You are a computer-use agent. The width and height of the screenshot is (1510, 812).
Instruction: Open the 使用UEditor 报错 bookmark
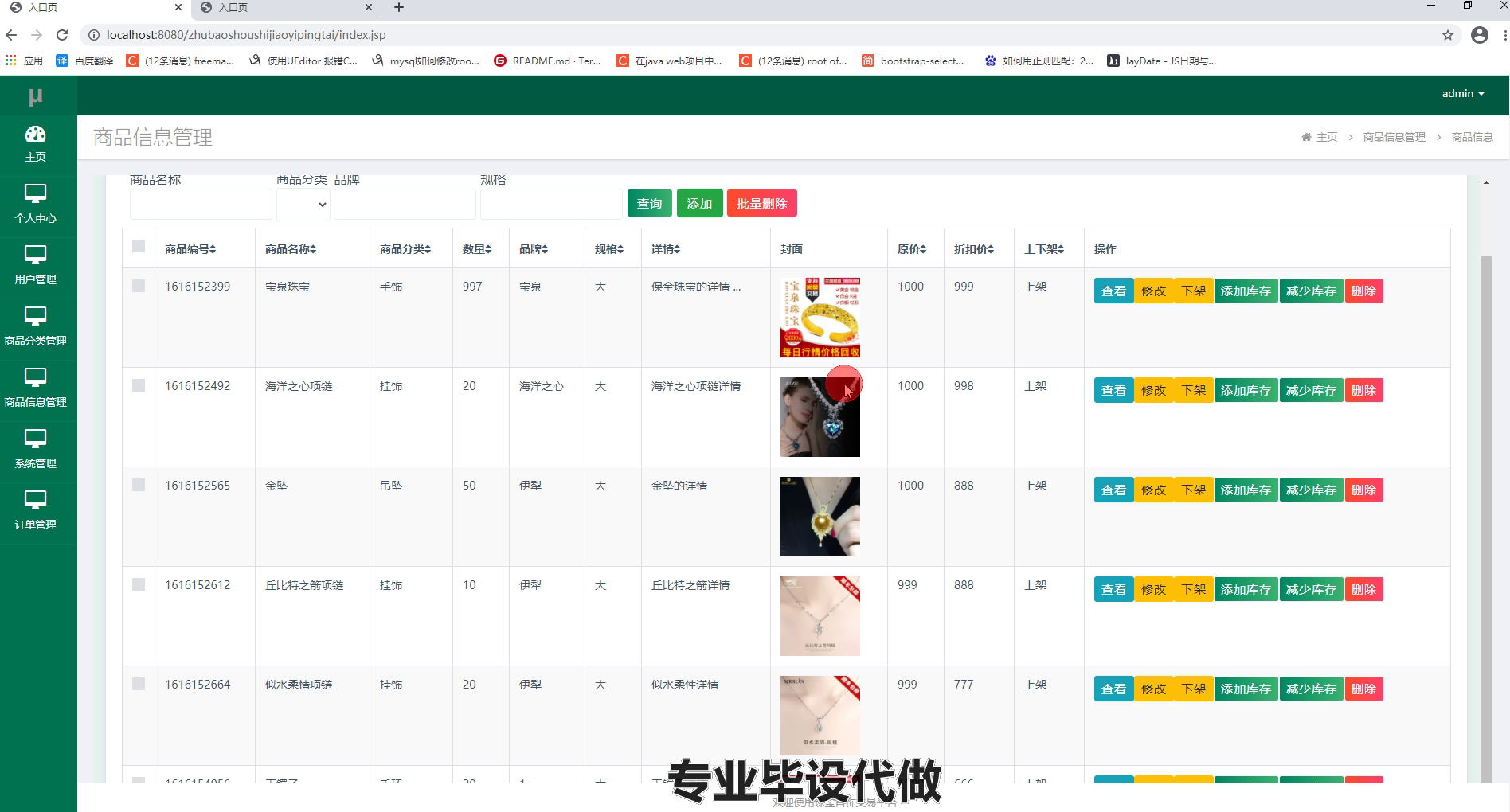coord(303,61)
